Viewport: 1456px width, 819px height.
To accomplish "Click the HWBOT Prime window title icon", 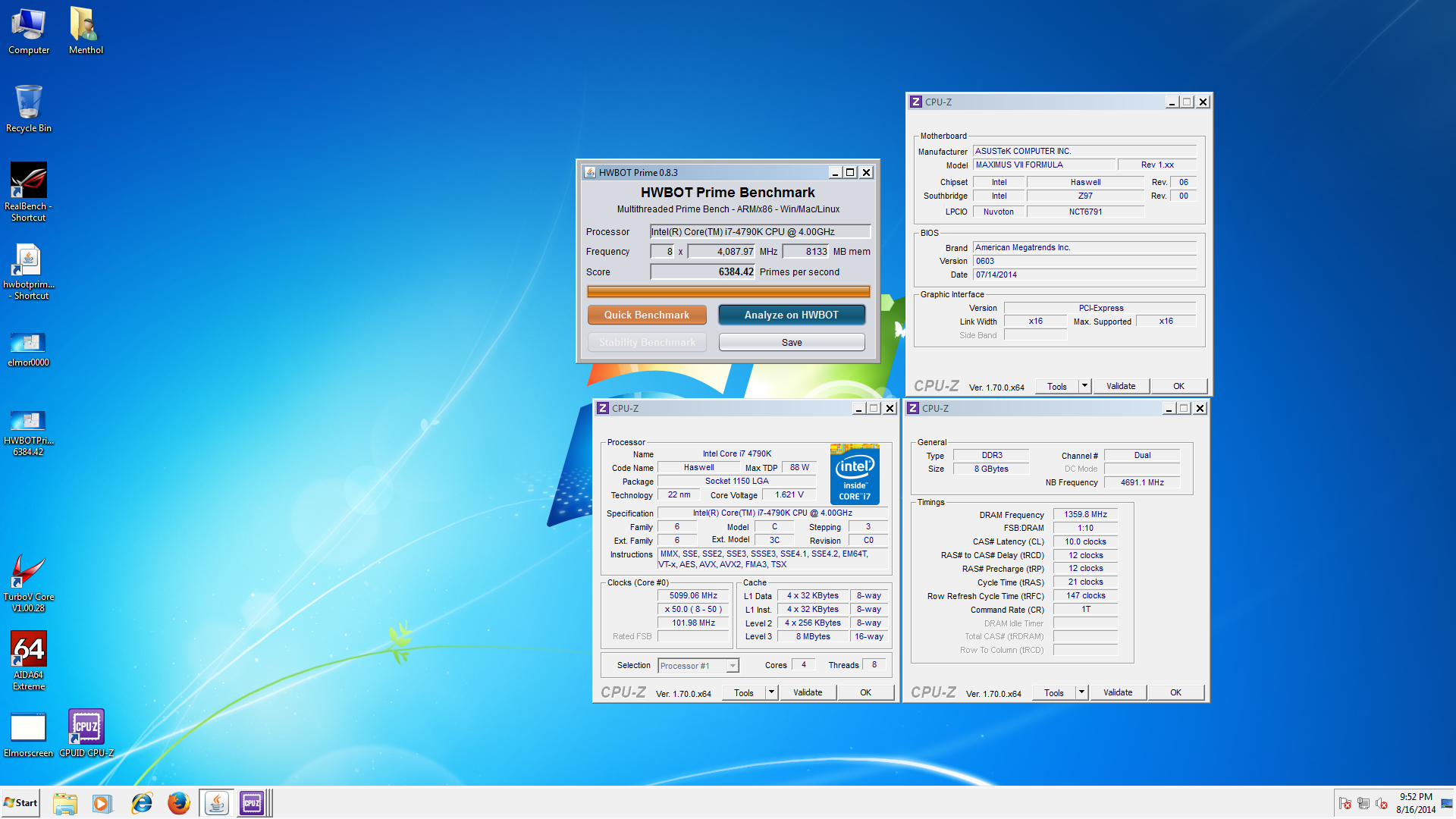I will point(590,173).
